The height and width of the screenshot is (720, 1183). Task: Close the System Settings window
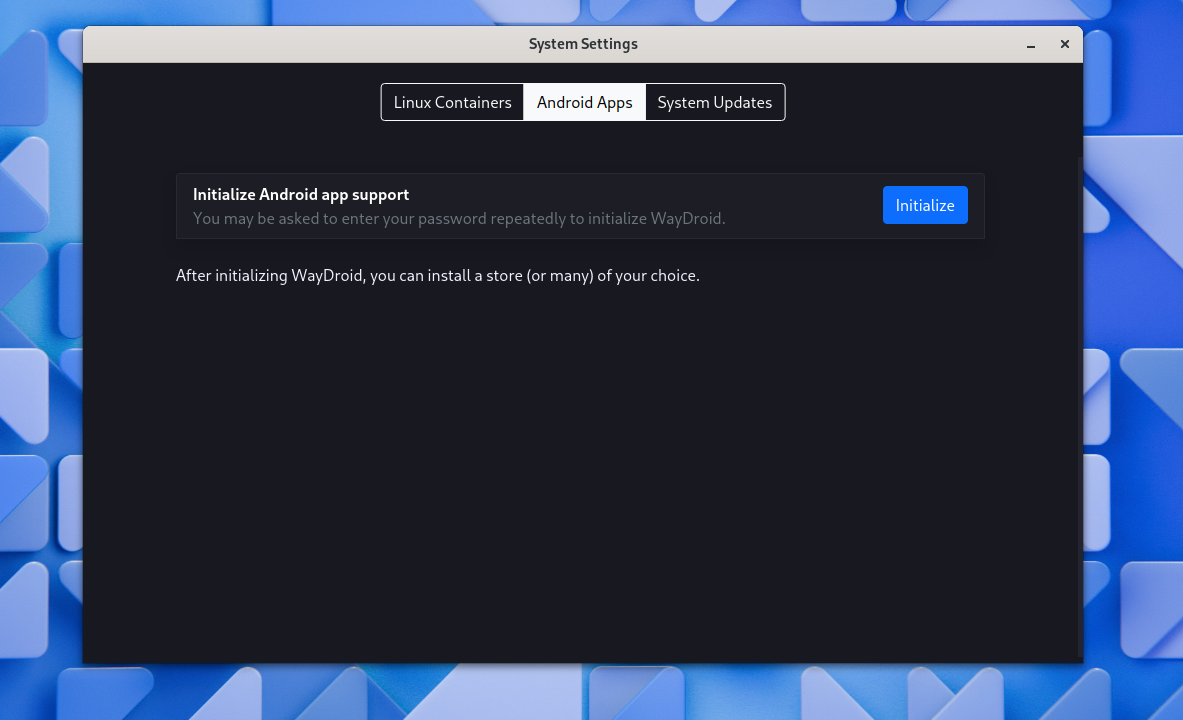pyautogui.click(x=1065, y=45)
